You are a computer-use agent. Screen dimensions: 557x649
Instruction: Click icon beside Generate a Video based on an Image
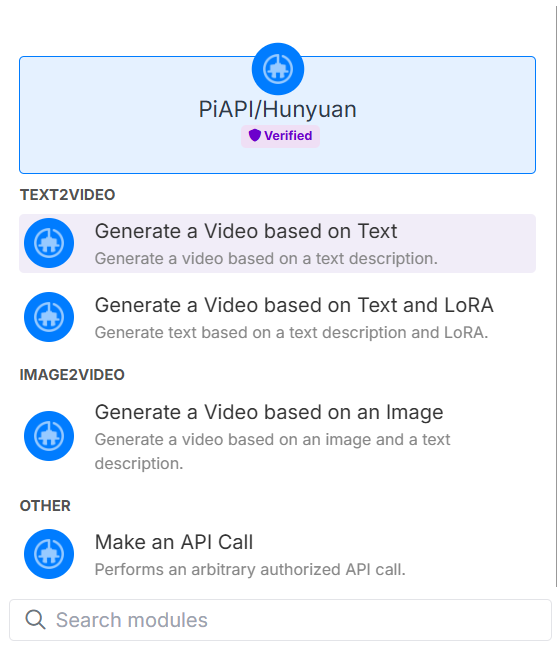click(49, 436)
